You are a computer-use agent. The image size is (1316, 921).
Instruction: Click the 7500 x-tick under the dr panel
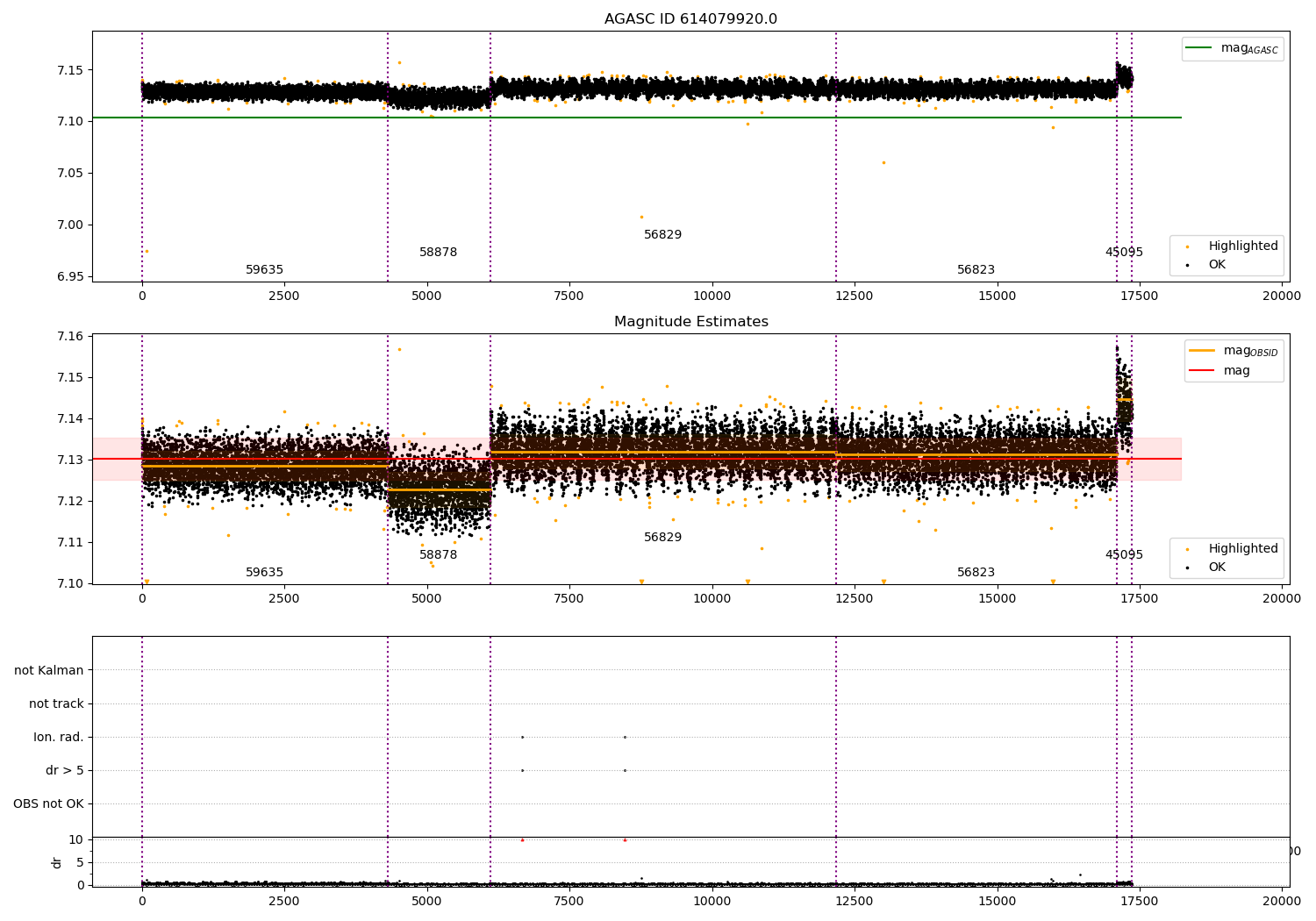pyautogui.click(x=569, y=901)
